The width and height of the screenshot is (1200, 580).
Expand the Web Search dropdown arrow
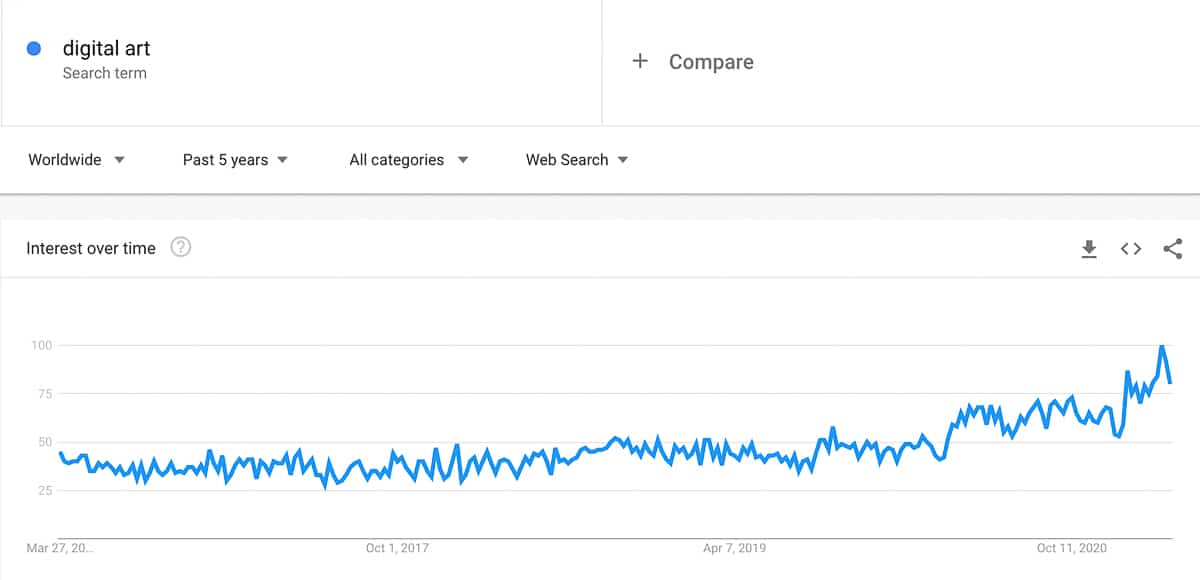[x=623, y=160]
